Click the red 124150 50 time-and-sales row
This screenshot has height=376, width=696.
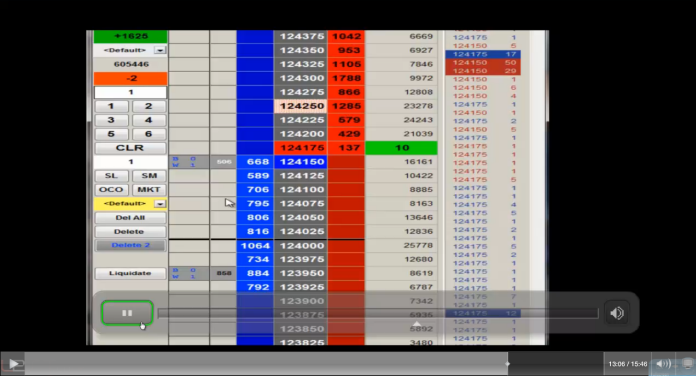pos(483,63)
